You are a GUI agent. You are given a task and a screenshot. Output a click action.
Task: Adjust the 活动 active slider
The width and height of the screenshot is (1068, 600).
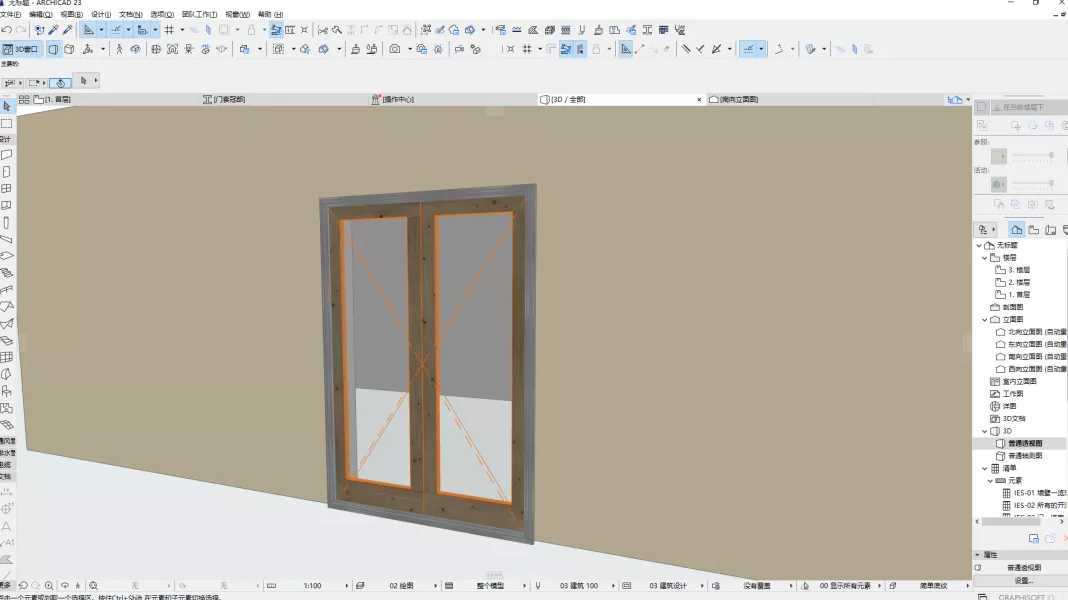click(1033, 185)
